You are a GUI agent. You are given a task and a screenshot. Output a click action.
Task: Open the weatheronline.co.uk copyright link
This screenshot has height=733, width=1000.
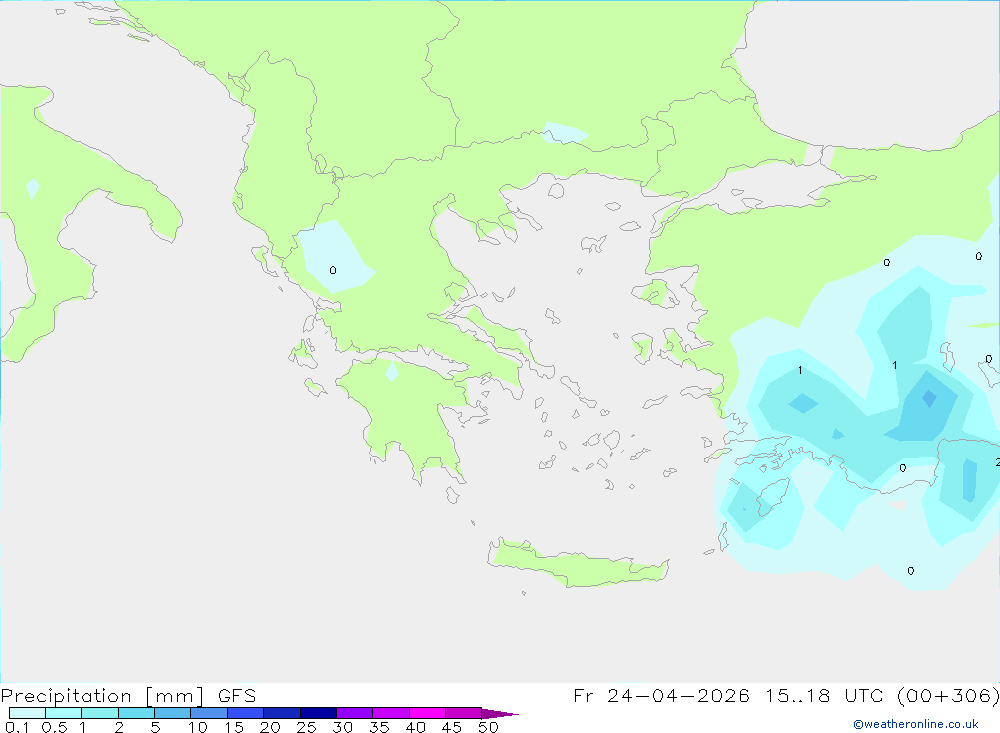pos(915,724)
